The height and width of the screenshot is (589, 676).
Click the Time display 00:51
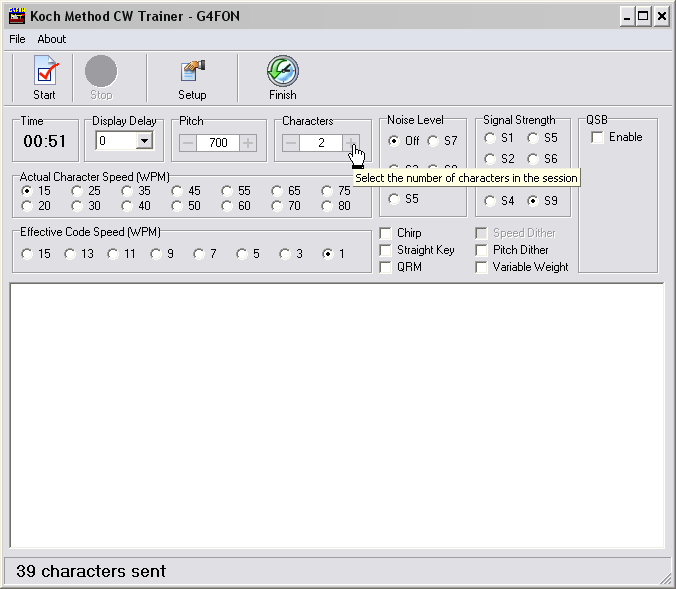click(45, 141)
